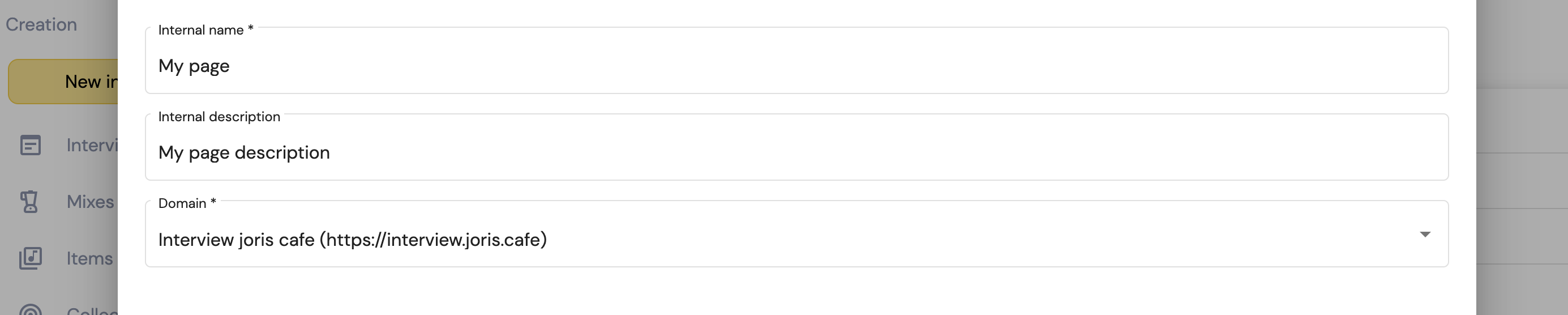Click the Internal name label
The image size is (1568, 315).
coord(205,30)
